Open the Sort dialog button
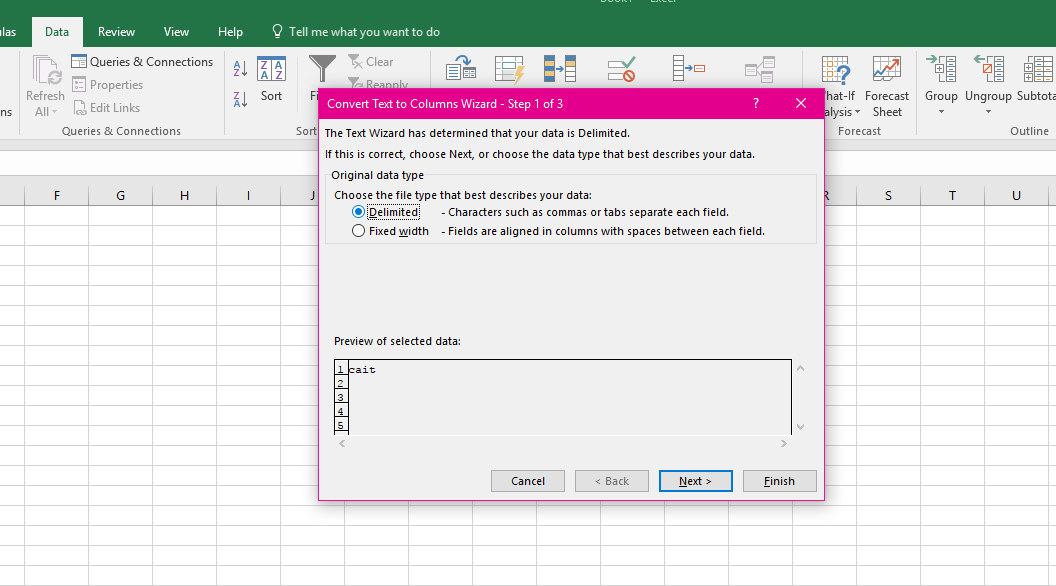Viewport: 1056px width, 586px height. pos(271,79)
